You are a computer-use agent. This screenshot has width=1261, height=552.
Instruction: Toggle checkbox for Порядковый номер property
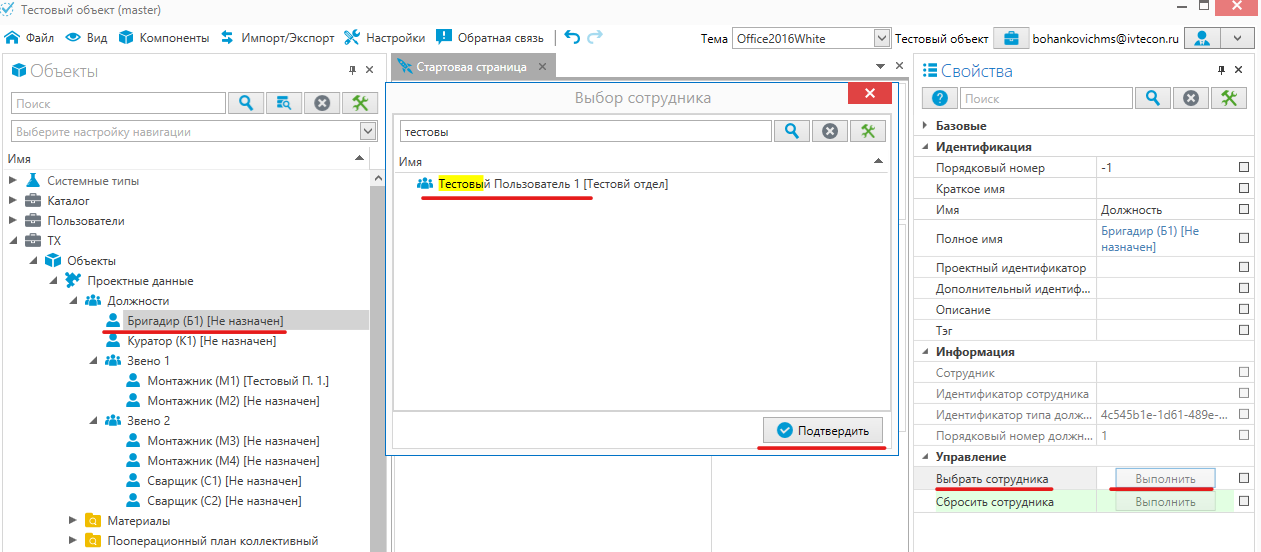(x=1244, y=168)
